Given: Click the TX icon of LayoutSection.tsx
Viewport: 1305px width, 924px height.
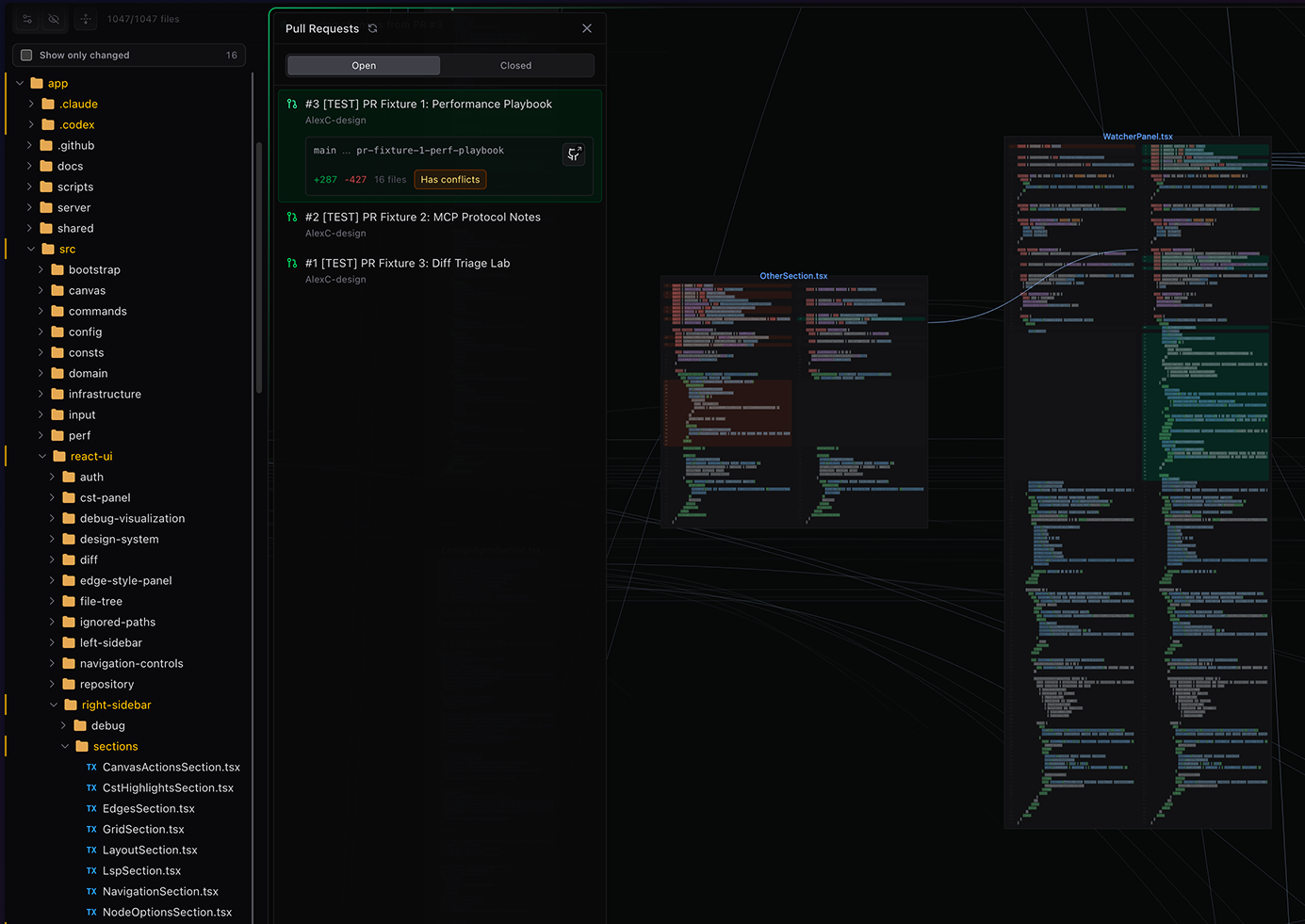Looking at the screenshot, I should click(91, 850).
